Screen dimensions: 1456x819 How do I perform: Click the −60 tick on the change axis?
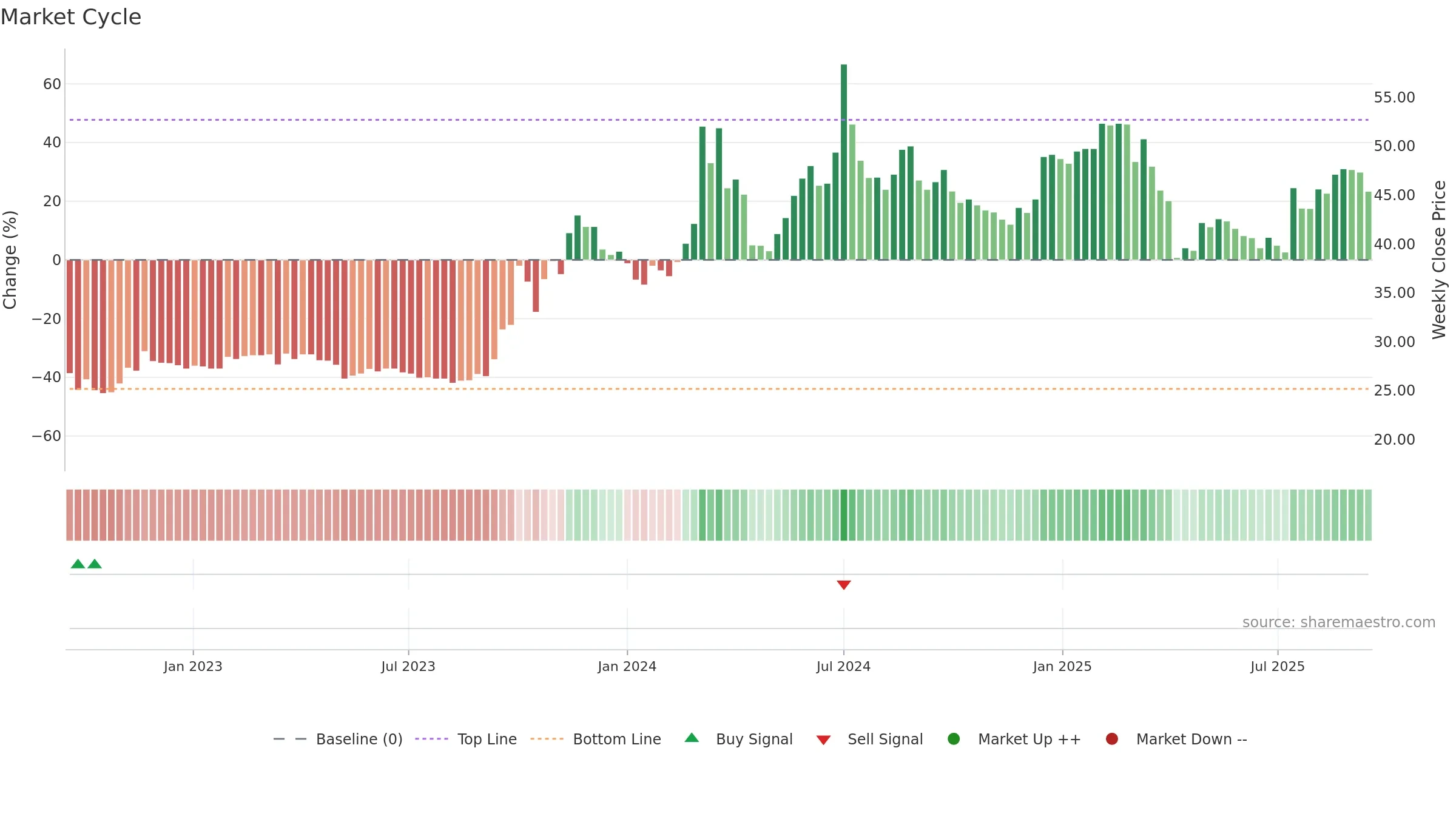point(47,436)
